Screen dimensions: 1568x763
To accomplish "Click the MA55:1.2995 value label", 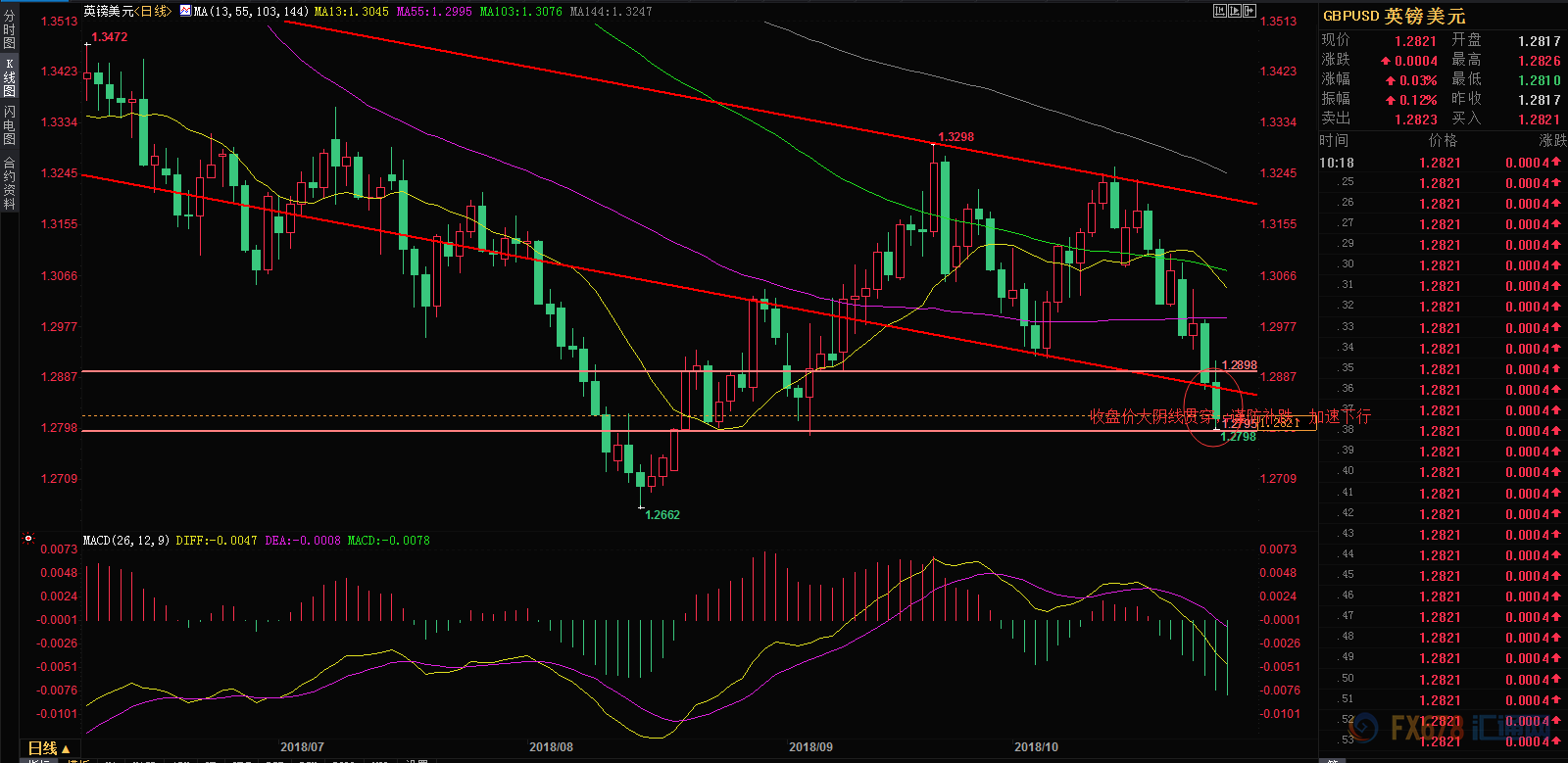I will [434, 11].
